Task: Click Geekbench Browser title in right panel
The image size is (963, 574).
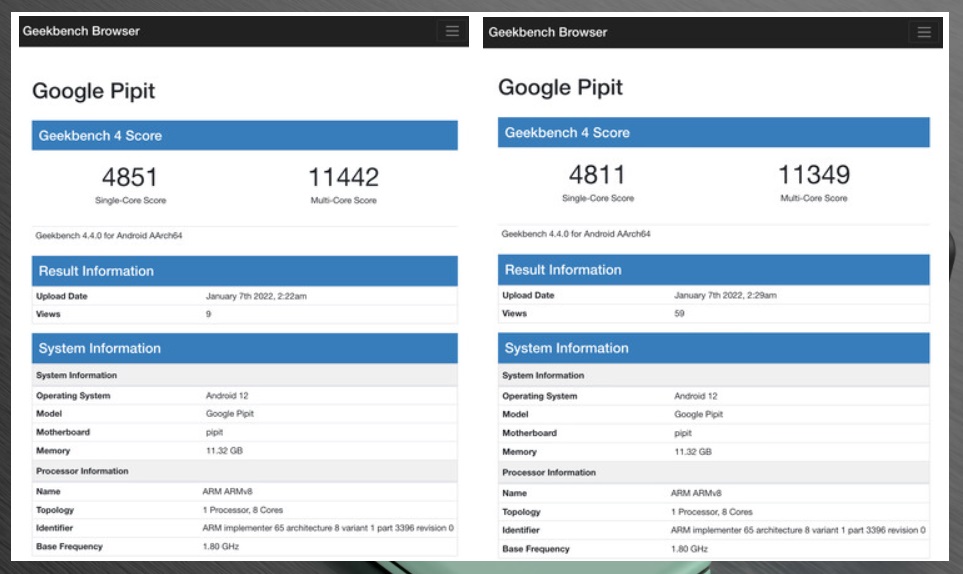Action: (x=547, y=32)
